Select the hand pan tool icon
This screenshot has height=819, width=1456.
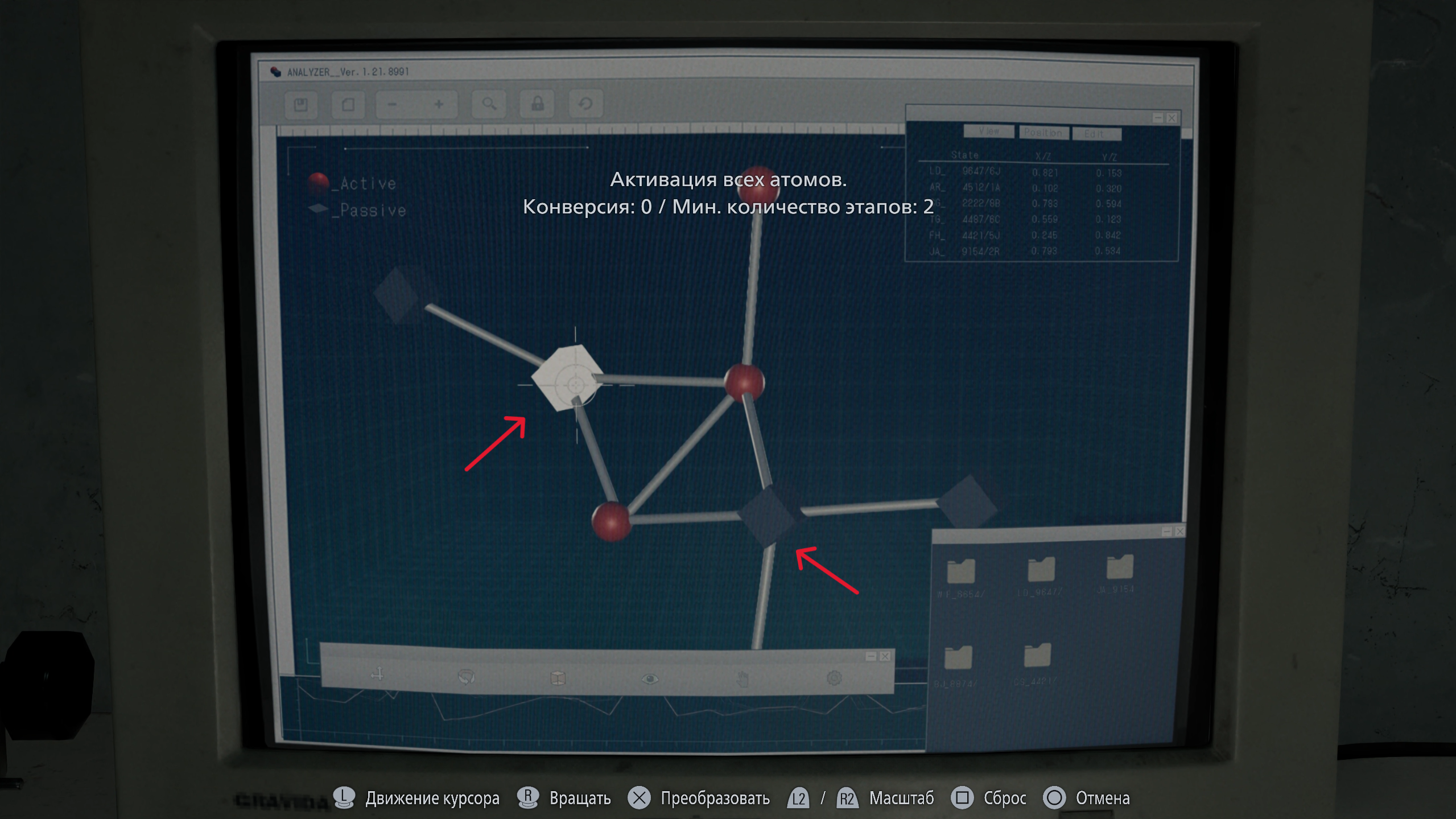coord(742,678)
